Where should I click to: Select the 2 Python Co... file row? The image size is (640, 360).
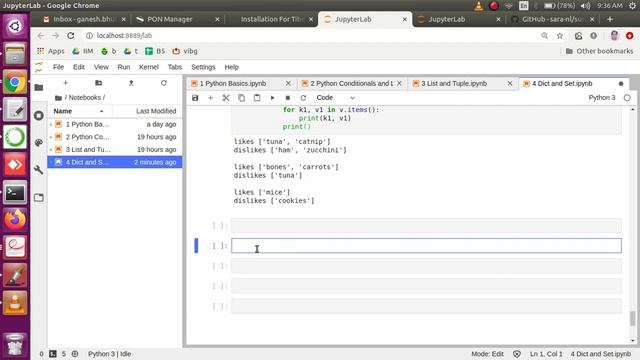(x=115, y=137)
